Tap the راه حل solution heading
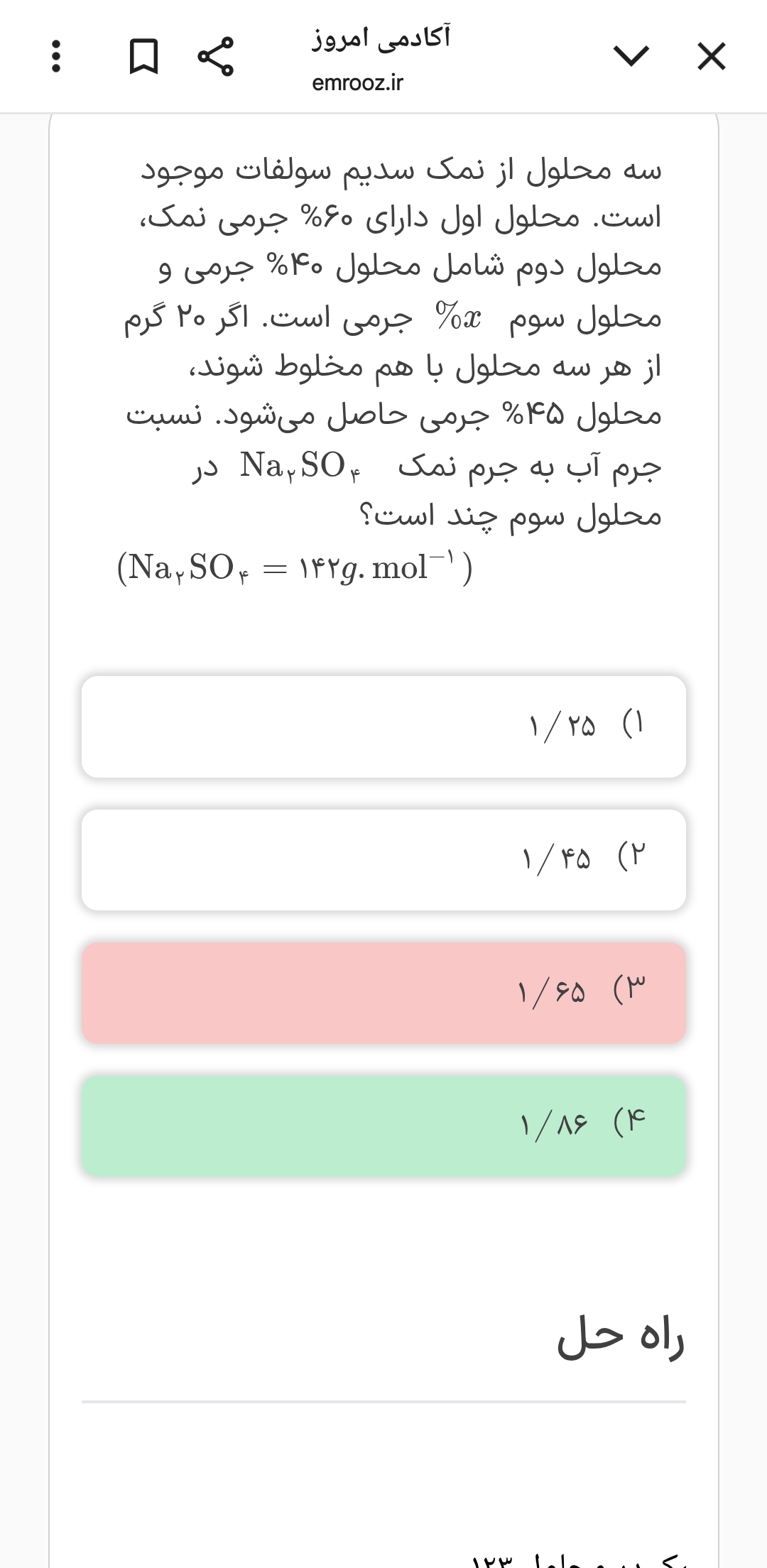767x1568 pixels. click(620, 1336)
